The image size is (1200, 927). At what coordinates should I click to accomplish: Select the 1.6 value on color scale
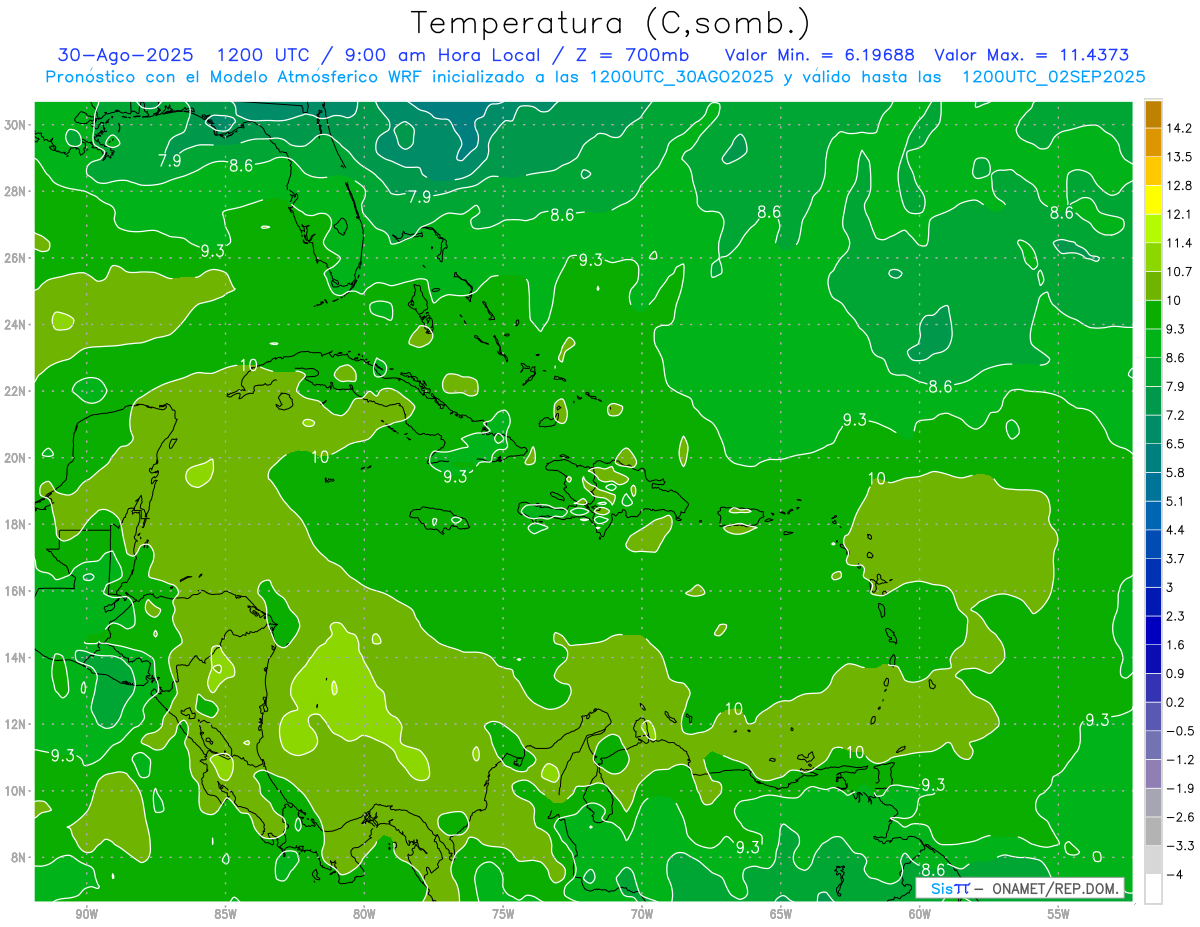[1176, 645]
